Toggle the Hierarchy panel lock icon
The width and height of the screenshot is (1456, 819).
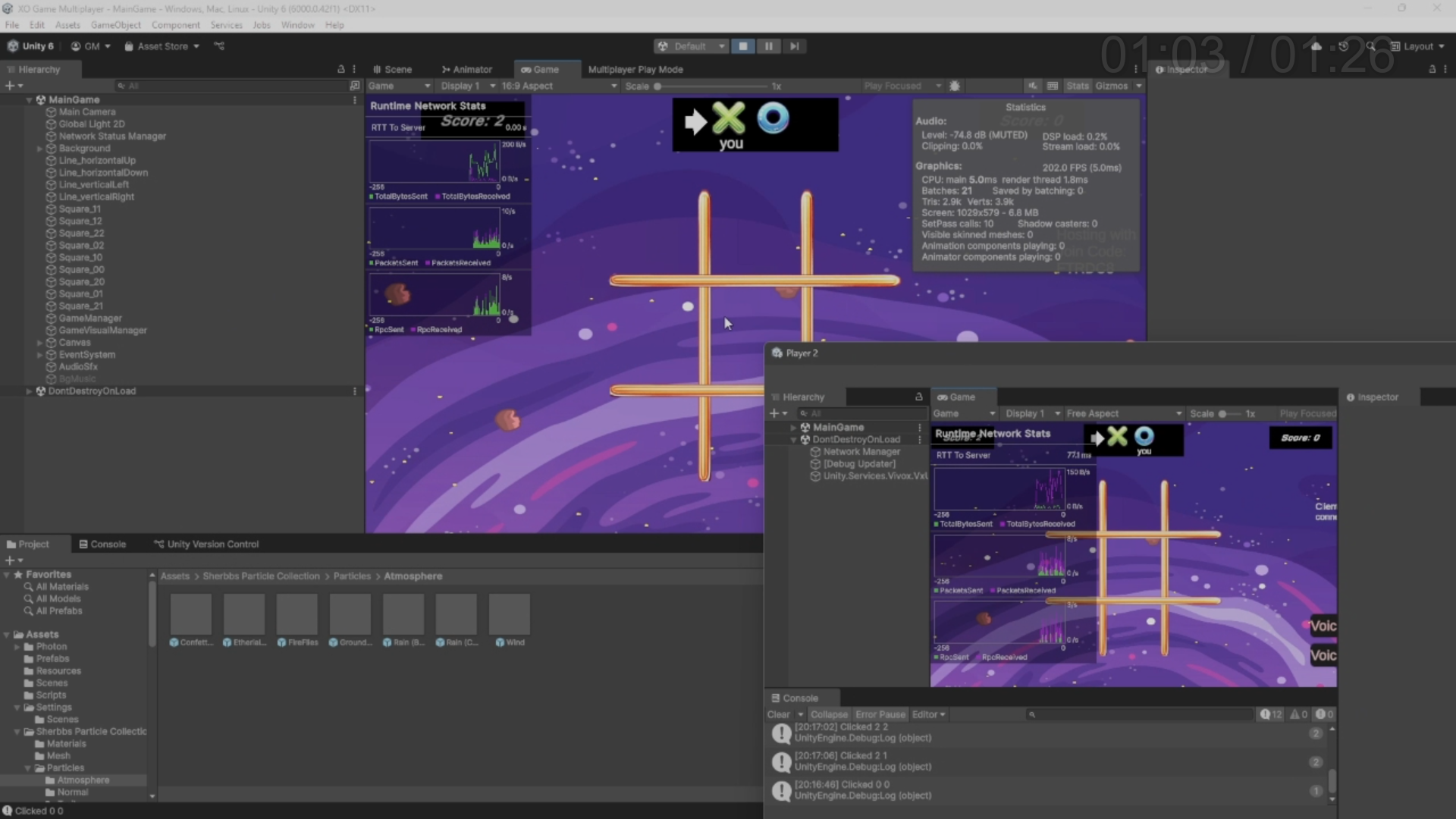pos(340,69)
